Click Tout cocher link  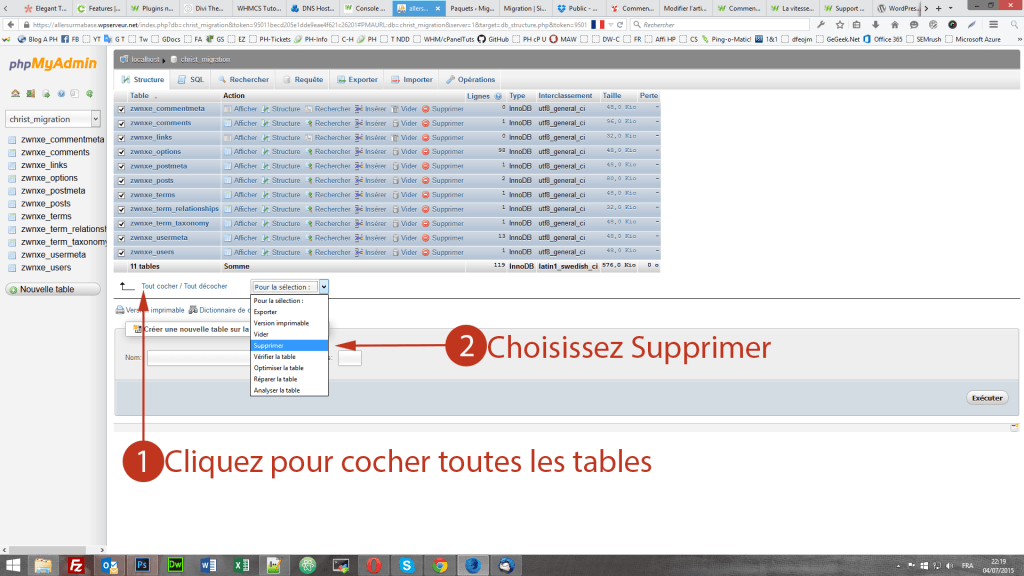(160, 286)
